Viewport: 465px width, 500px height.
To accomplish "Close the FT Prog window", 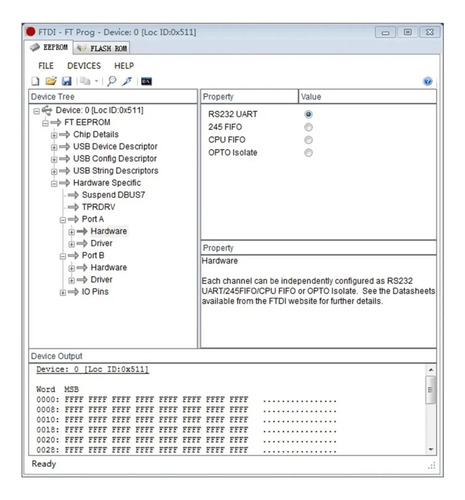I will (430, 32).
